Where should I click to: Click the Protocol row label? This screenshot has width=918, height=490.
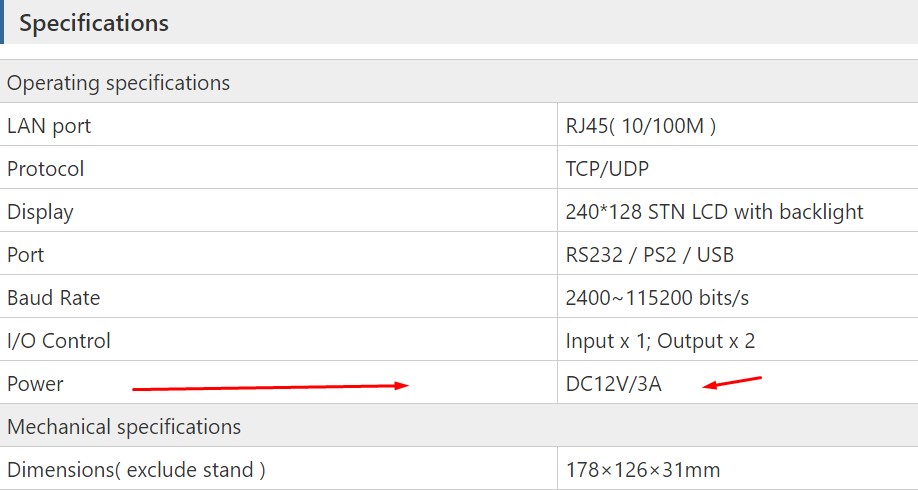[46, 169]
